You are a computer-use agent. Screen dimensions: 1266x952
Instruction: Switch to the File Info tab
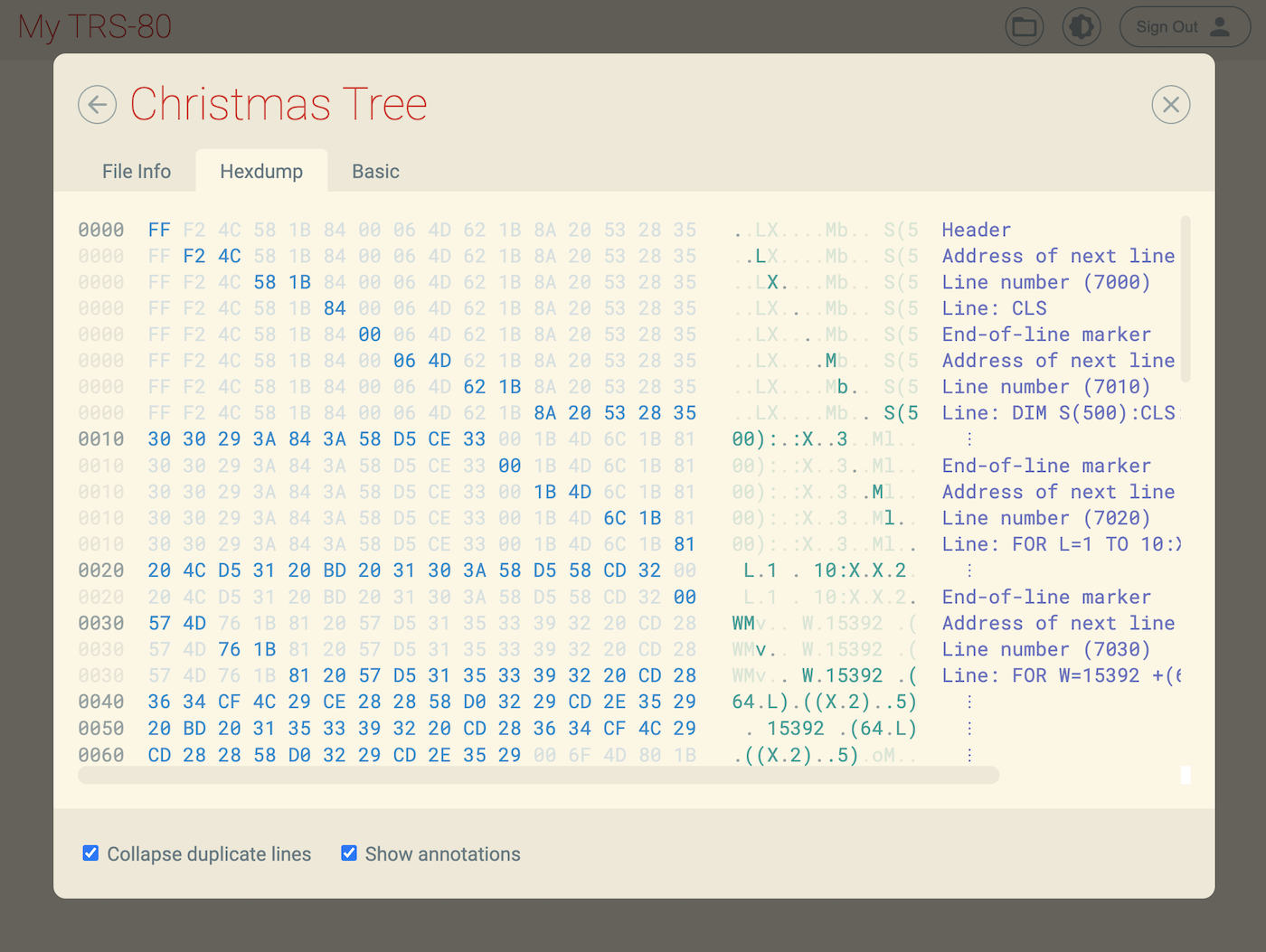(137, 172)
